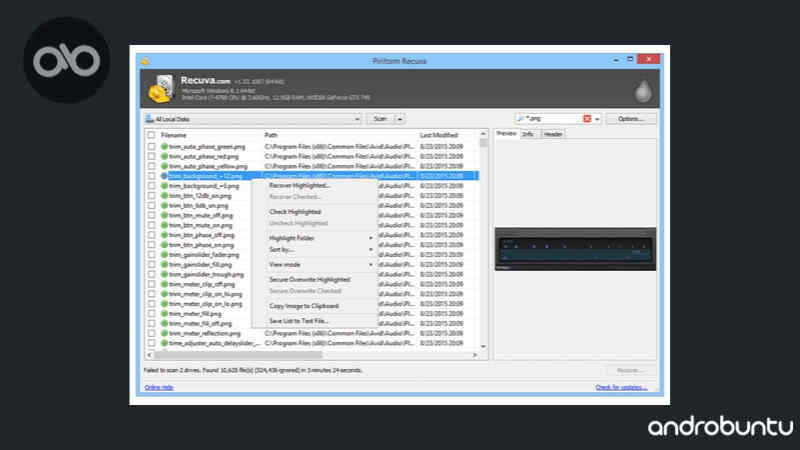Image resolution: width=800 pixels, height=450 pixels.
Task: Click the Recuva hard-hat drive logo
Action: [x=161, y=88]
